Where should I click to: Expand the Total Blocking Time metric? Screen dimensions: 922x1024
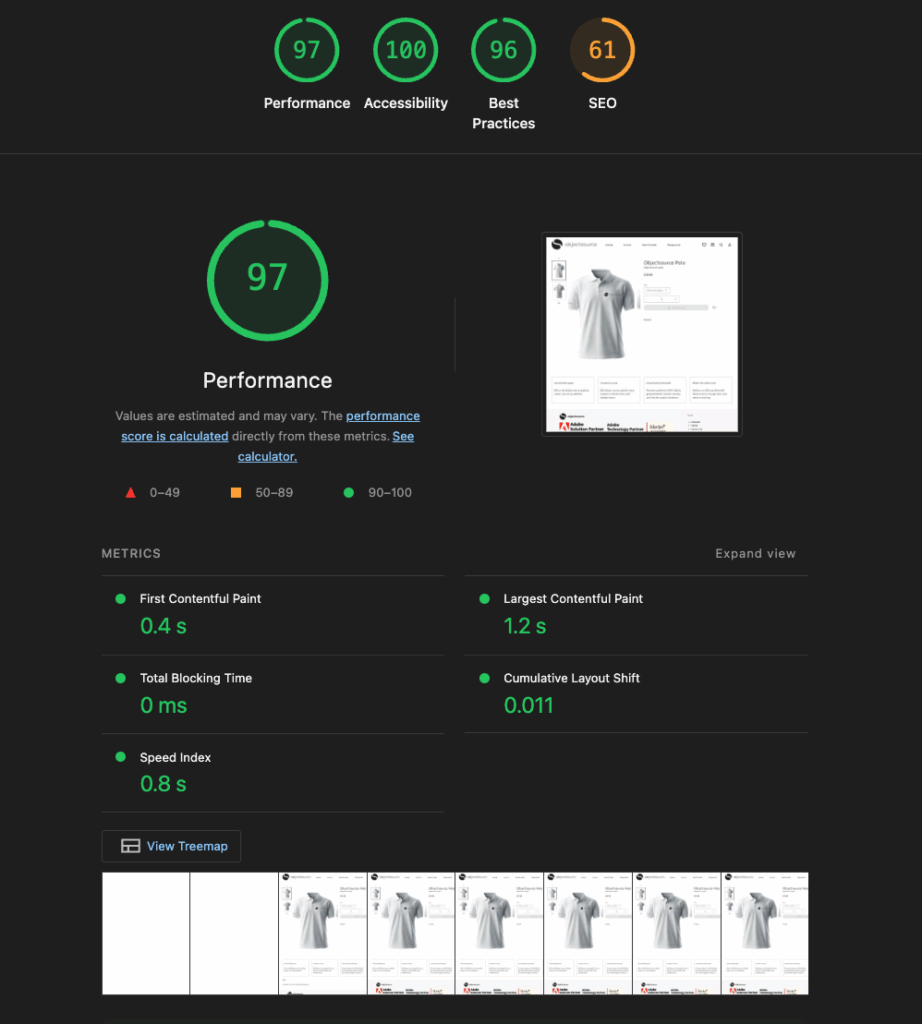pyautogui.click(x=273, y=694)
